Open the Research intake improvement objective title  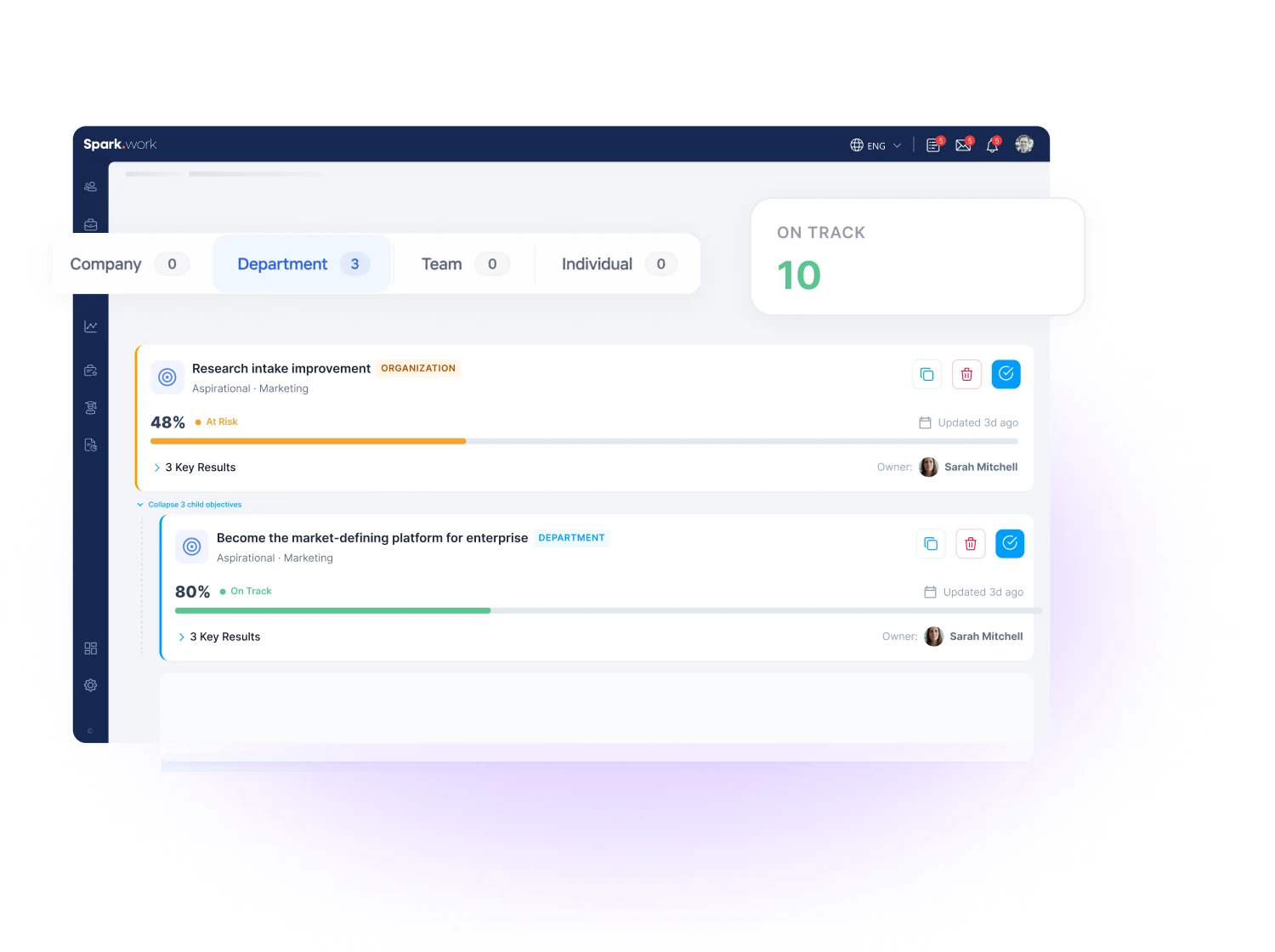coord(281,368)
